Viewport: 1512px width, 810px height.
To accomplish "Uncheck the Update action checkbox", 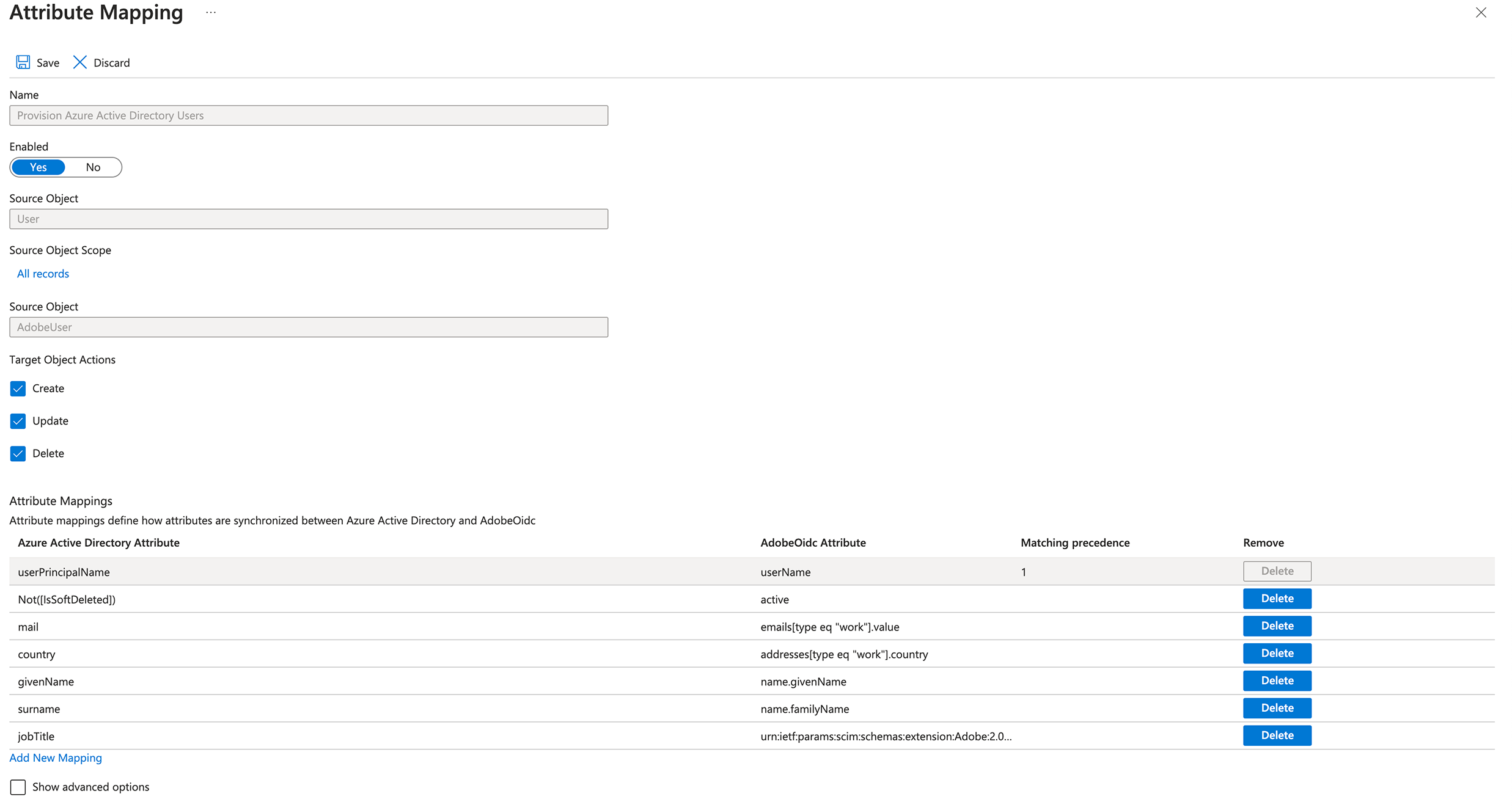I will pyautogui.click(x=18, y=421).
